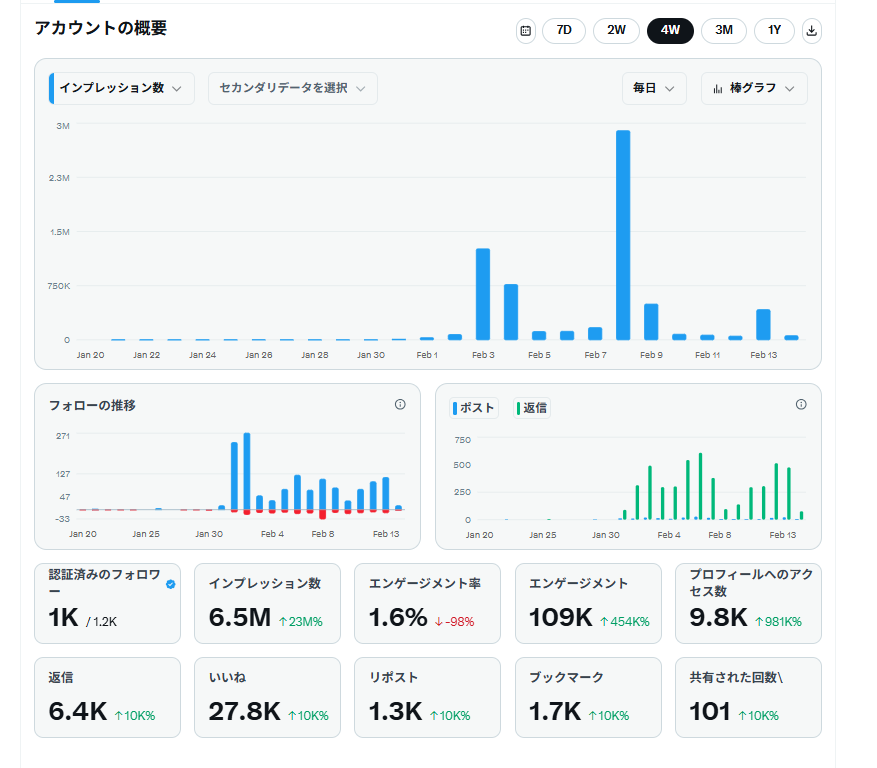Screen dimensions: 877x768
Task: Select the 3M time range
Action: [724, 31]
